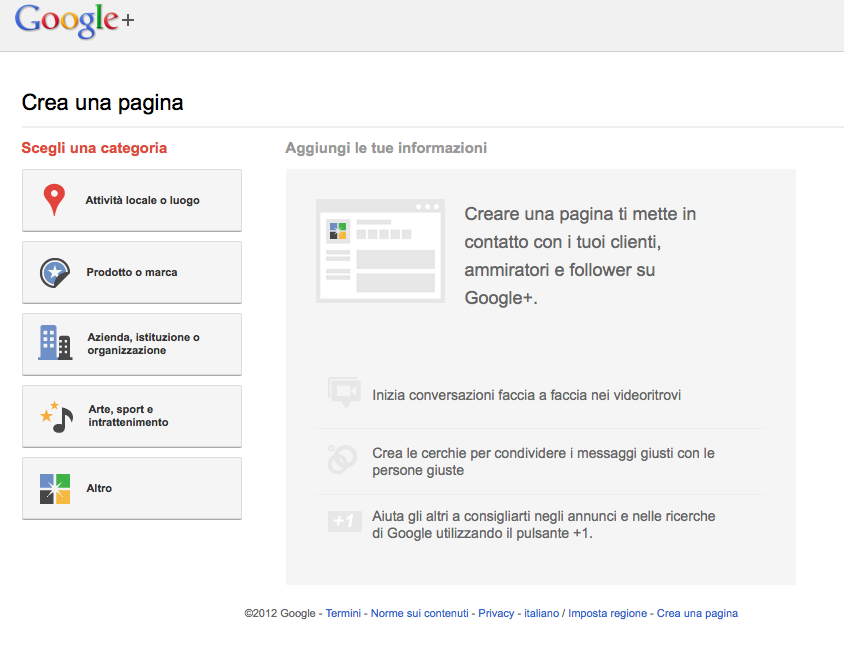Image resolution: width=844 pixels, height=656 pixels.
Task: Click the text Inizia conversazioni faccia a faccia
Action: click(526, 395)
